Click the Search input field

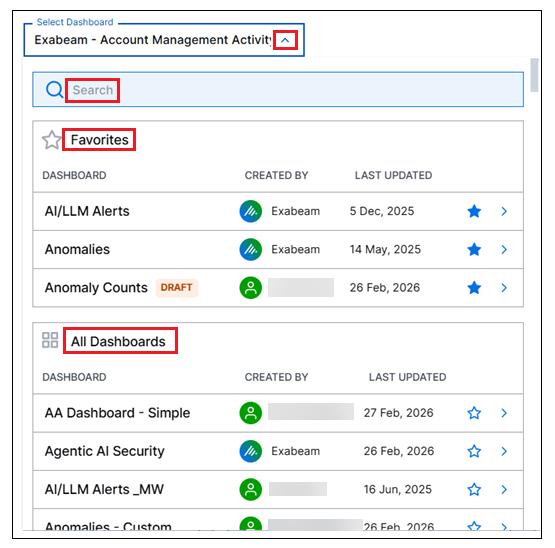[278, 90]
